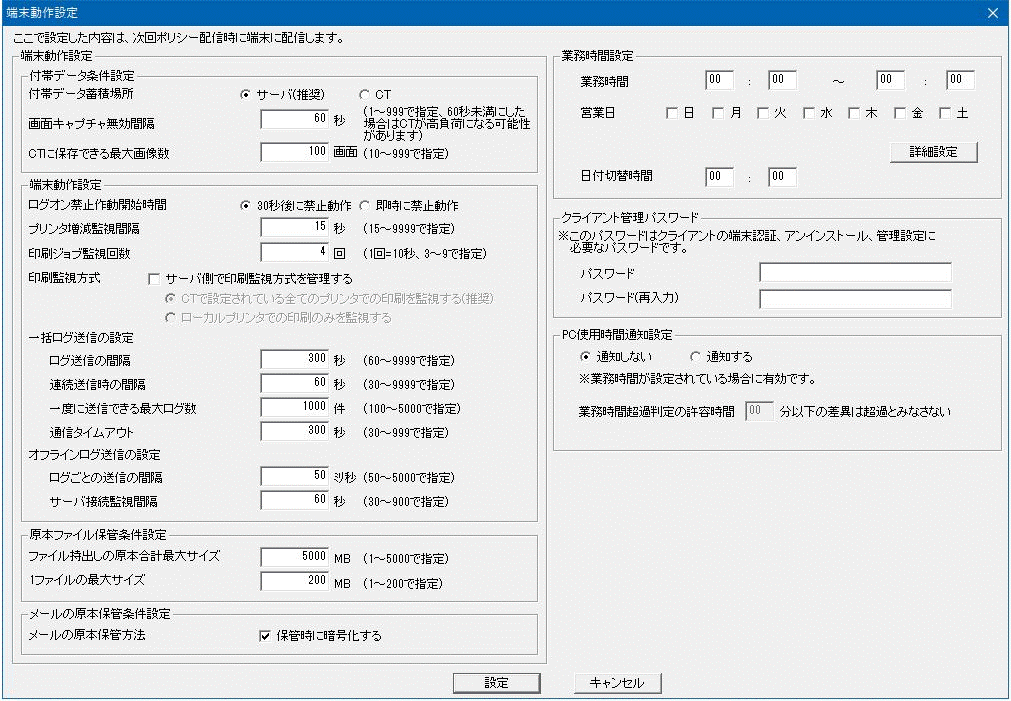Edit the ログ送信の間隔 value field
Viewport: 1011px width, 701px height.
click(295, 360)
